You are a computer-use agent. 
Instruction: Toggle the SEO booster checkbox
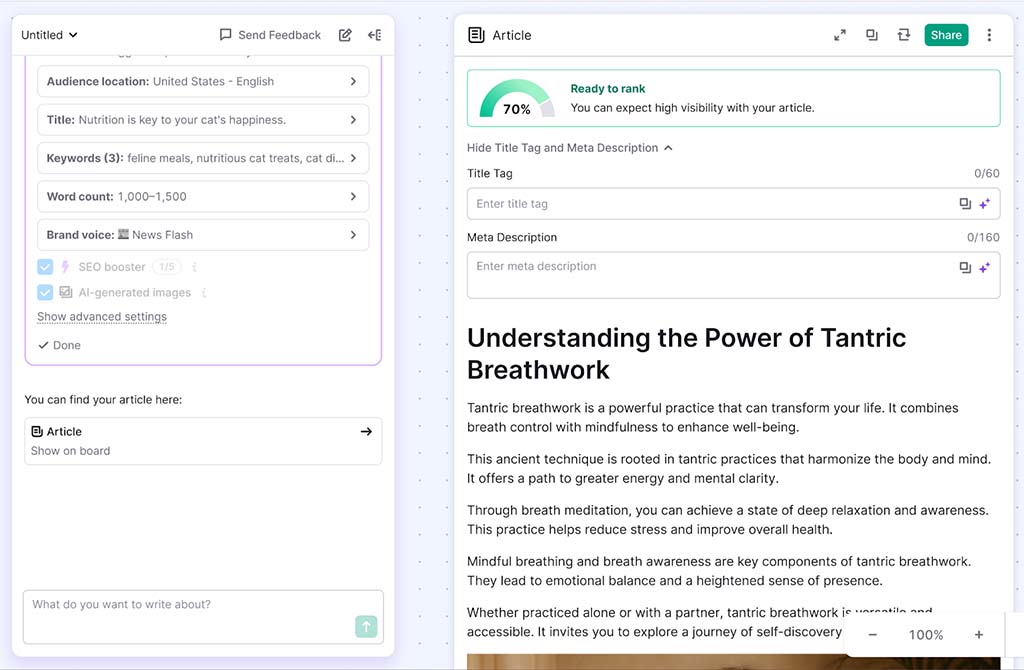click(x=45, y=267)
